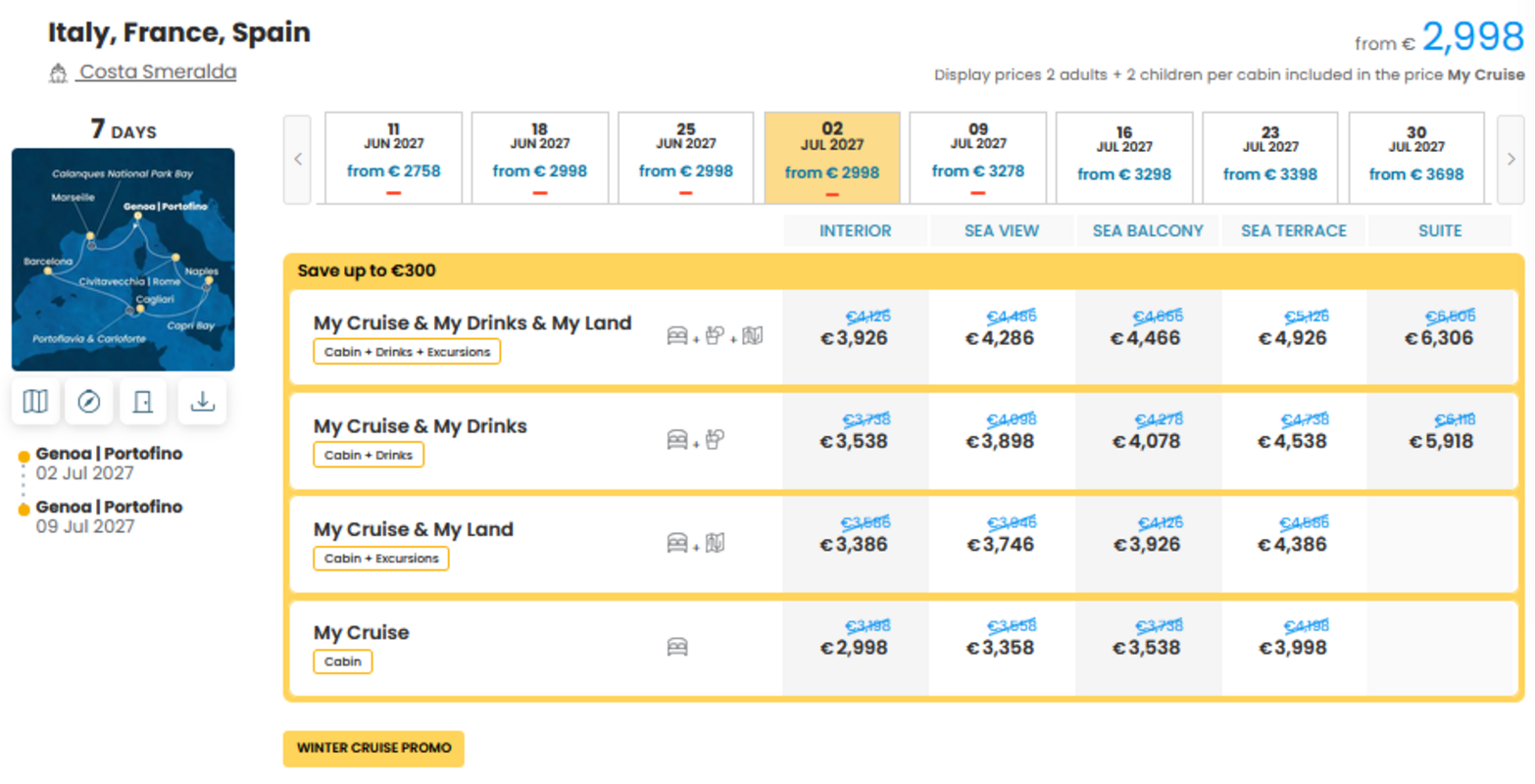Choose Interior My Cruise price €2,998
This screenshot has width=1535, height=784.
855,648
